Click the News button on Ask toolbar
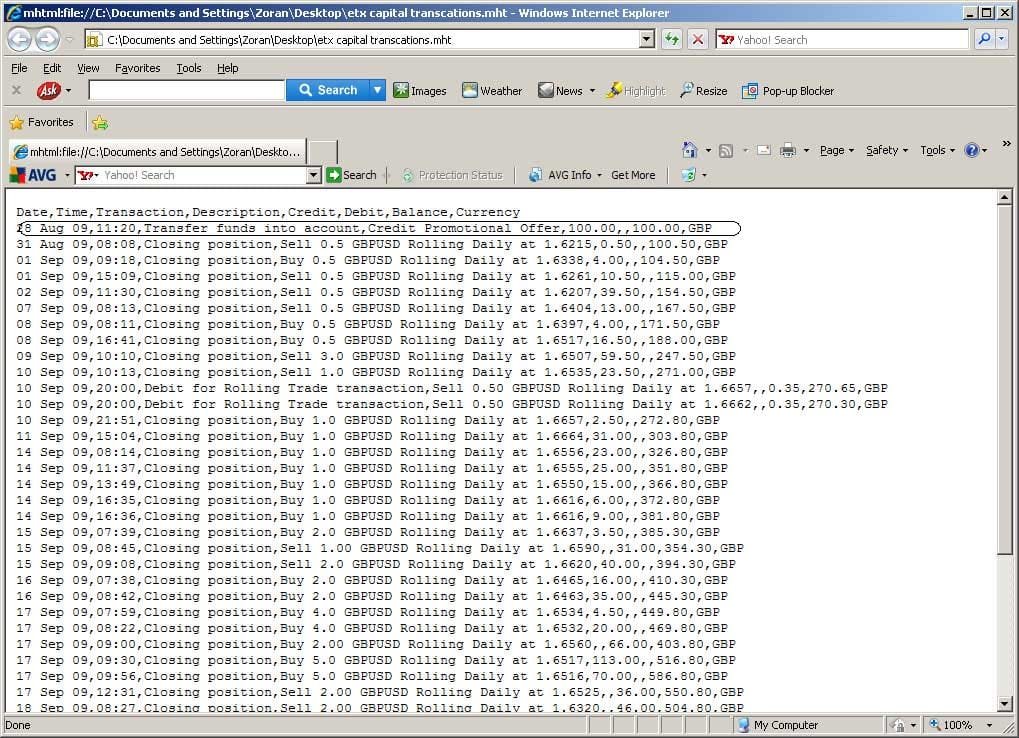The image size is (1019, 738). coord(560,91)
